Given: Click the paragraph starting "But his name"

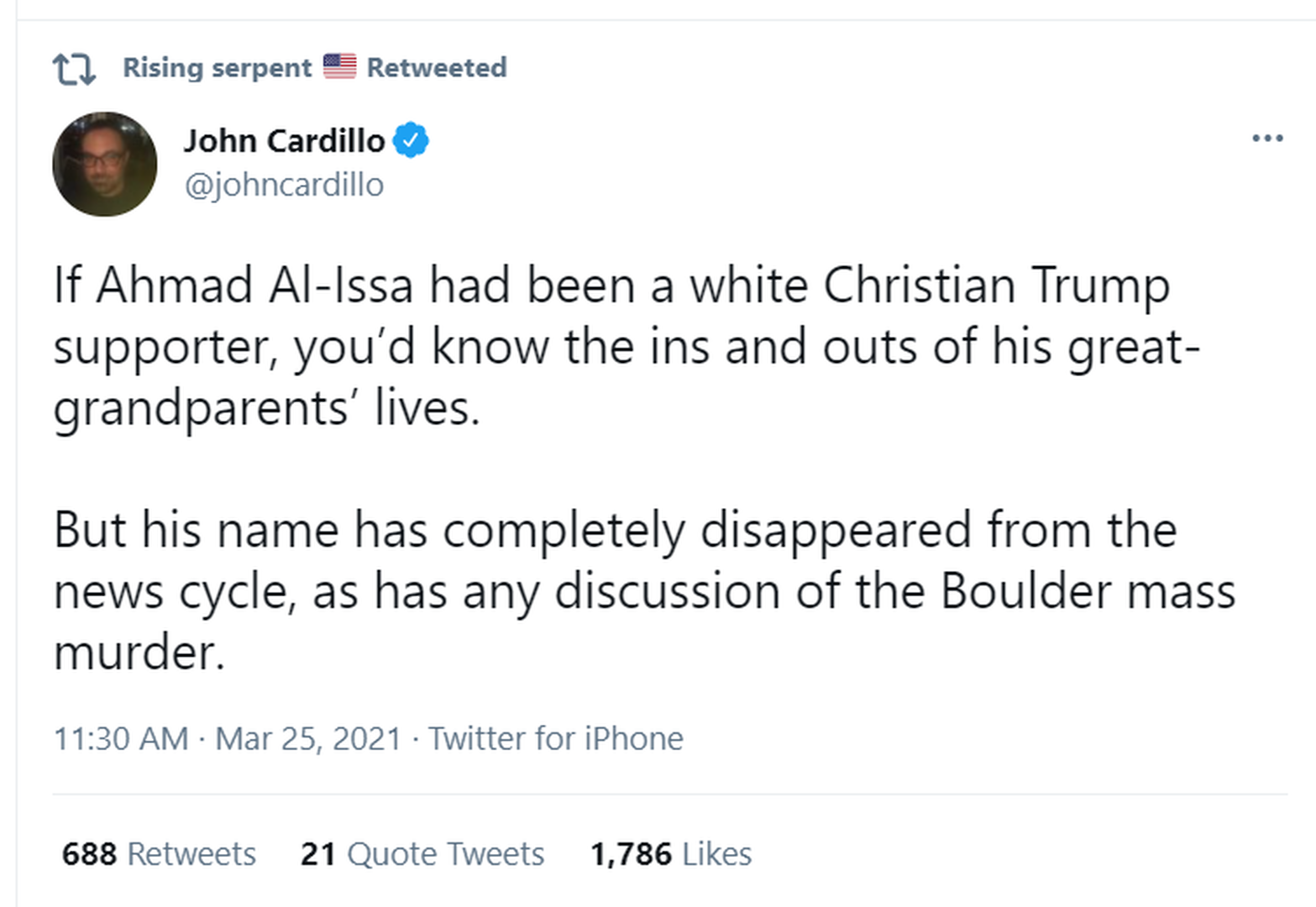Looking at the screenshot, I should click(642, 591).
